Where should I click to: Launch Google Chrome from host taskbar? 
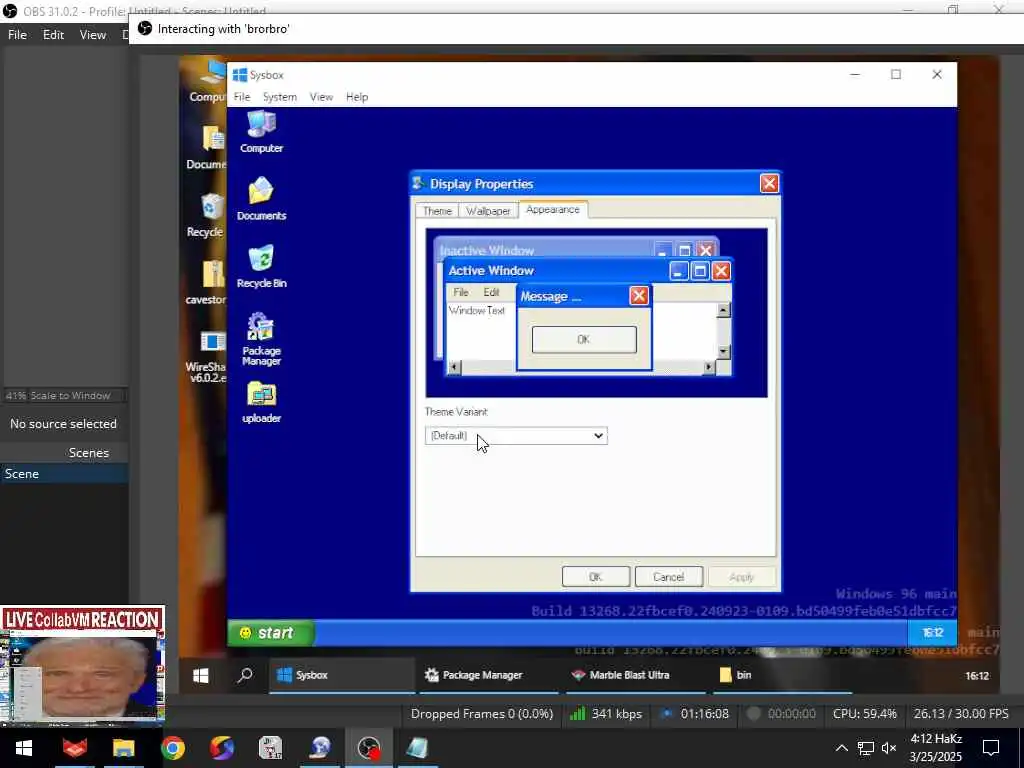point(172,748)
